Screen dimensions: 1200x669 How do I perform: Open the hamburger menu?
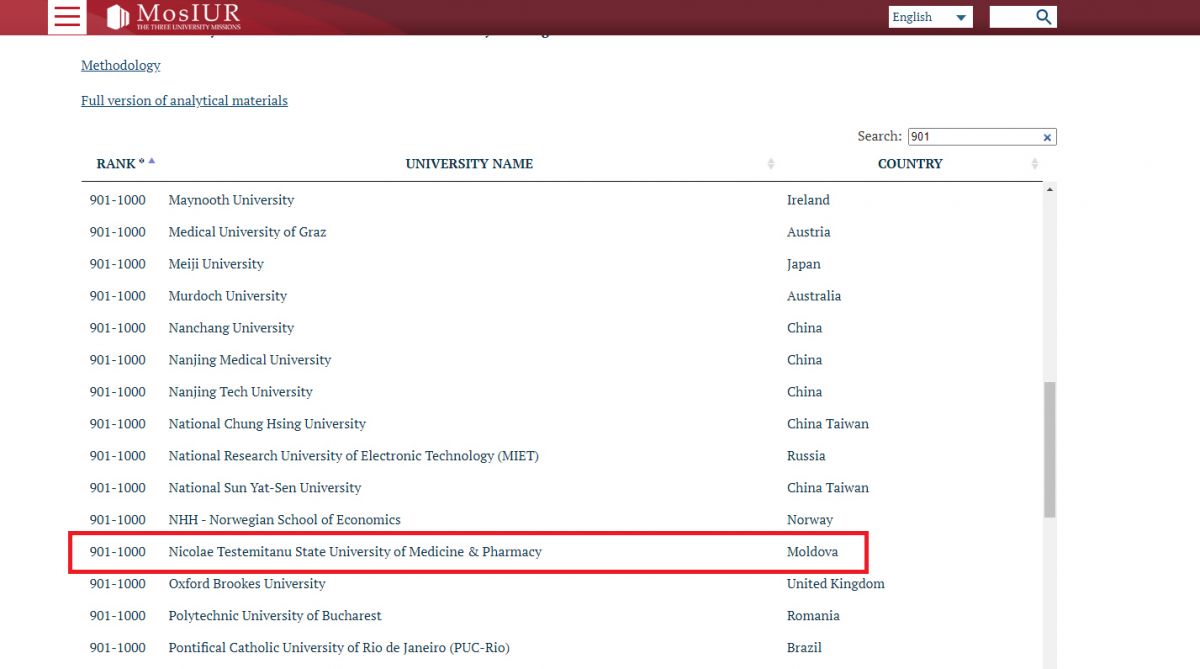click(x=68, y=17)
